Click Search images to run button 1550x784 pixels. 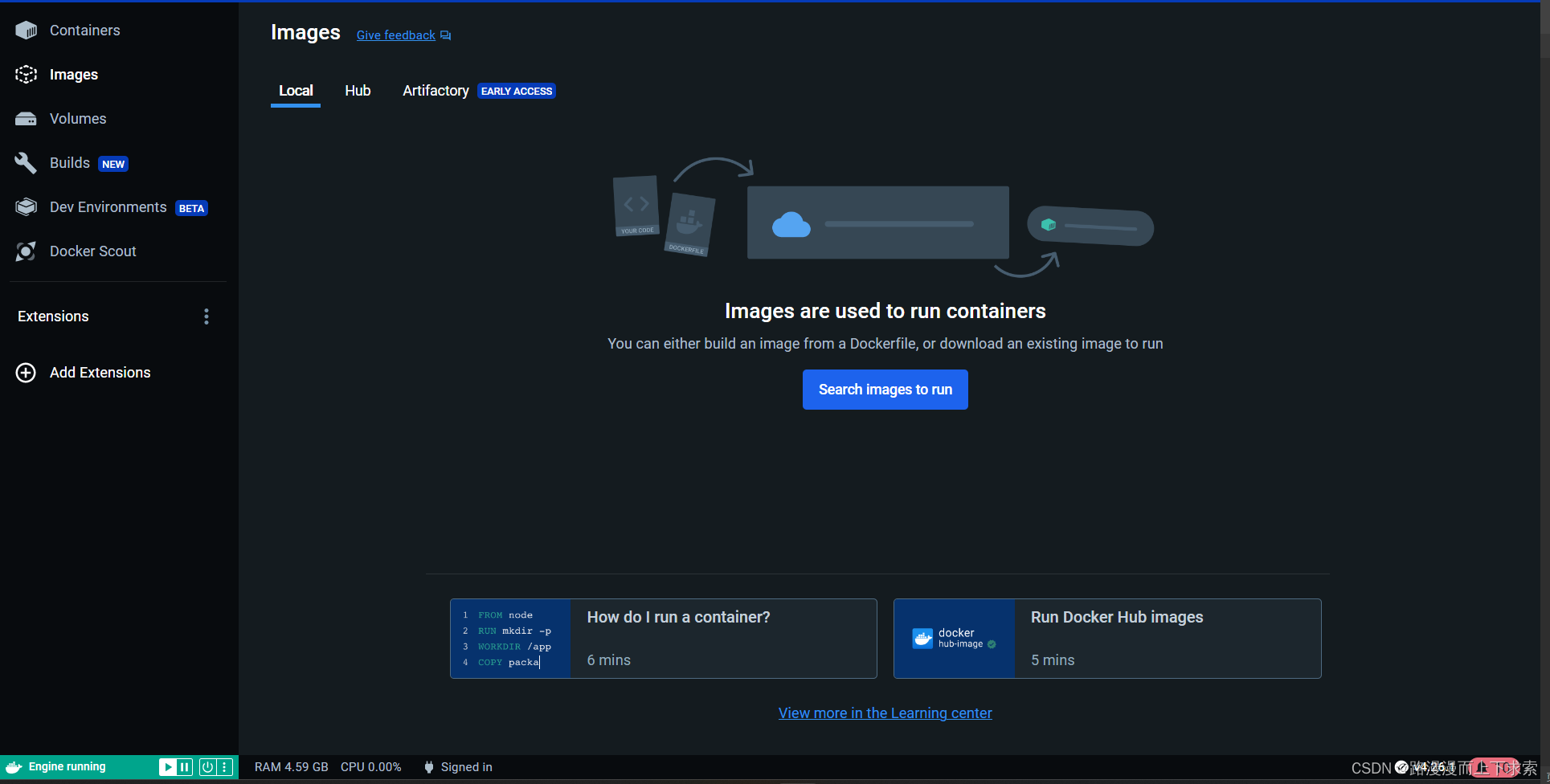885,390
